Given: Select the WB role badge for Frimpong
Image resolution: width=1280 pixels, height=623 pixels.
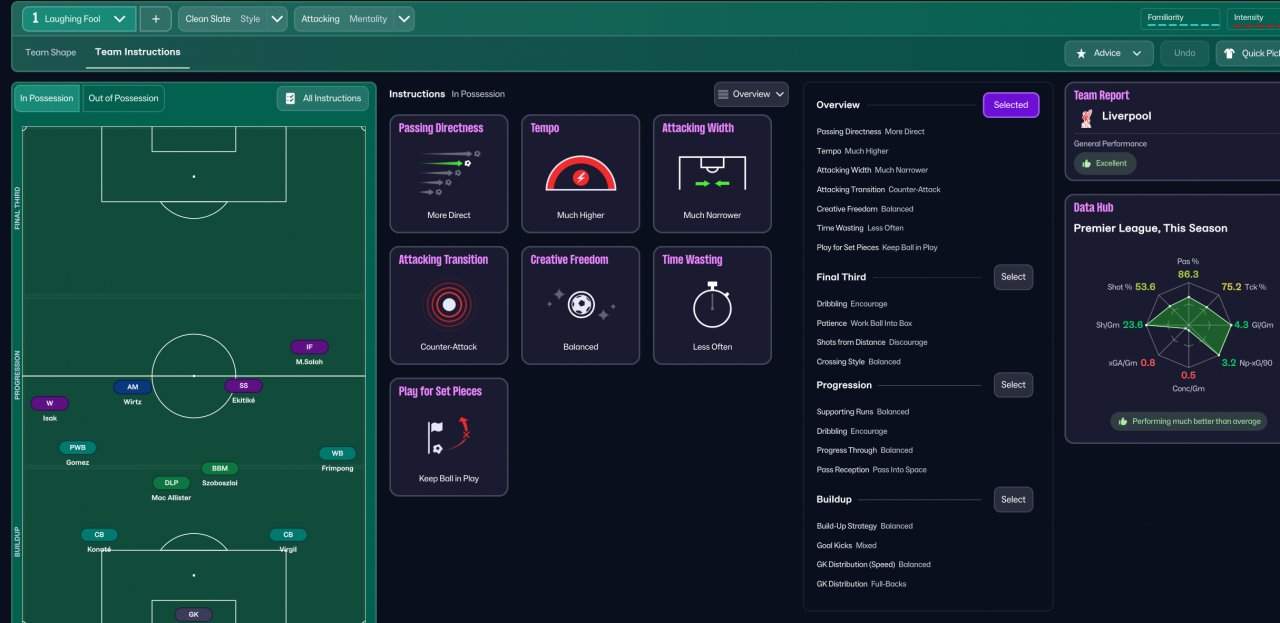Looking at the screenshot, I should pos(337,453).
